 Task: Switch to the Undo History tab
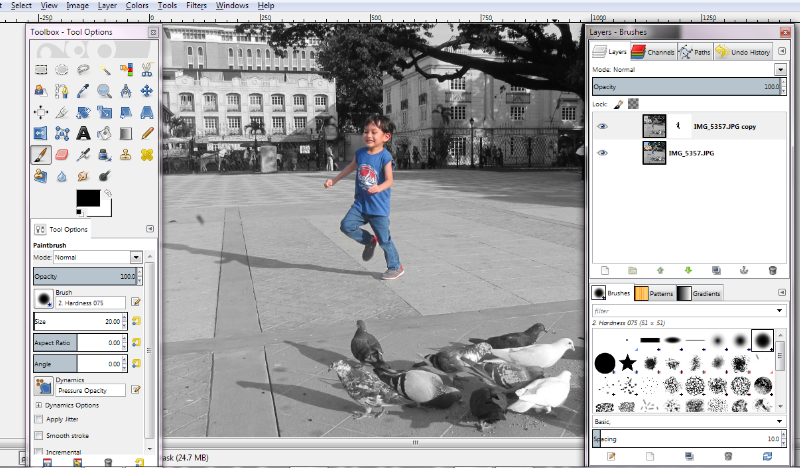(x=743, y=52)
